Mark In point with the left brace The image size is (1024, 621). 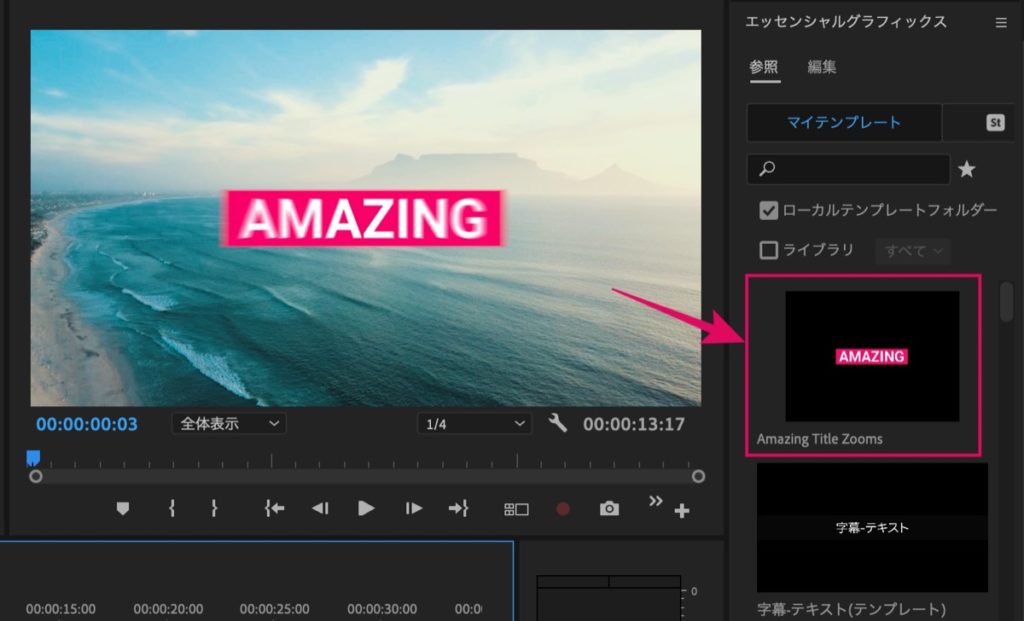point(172,508)
